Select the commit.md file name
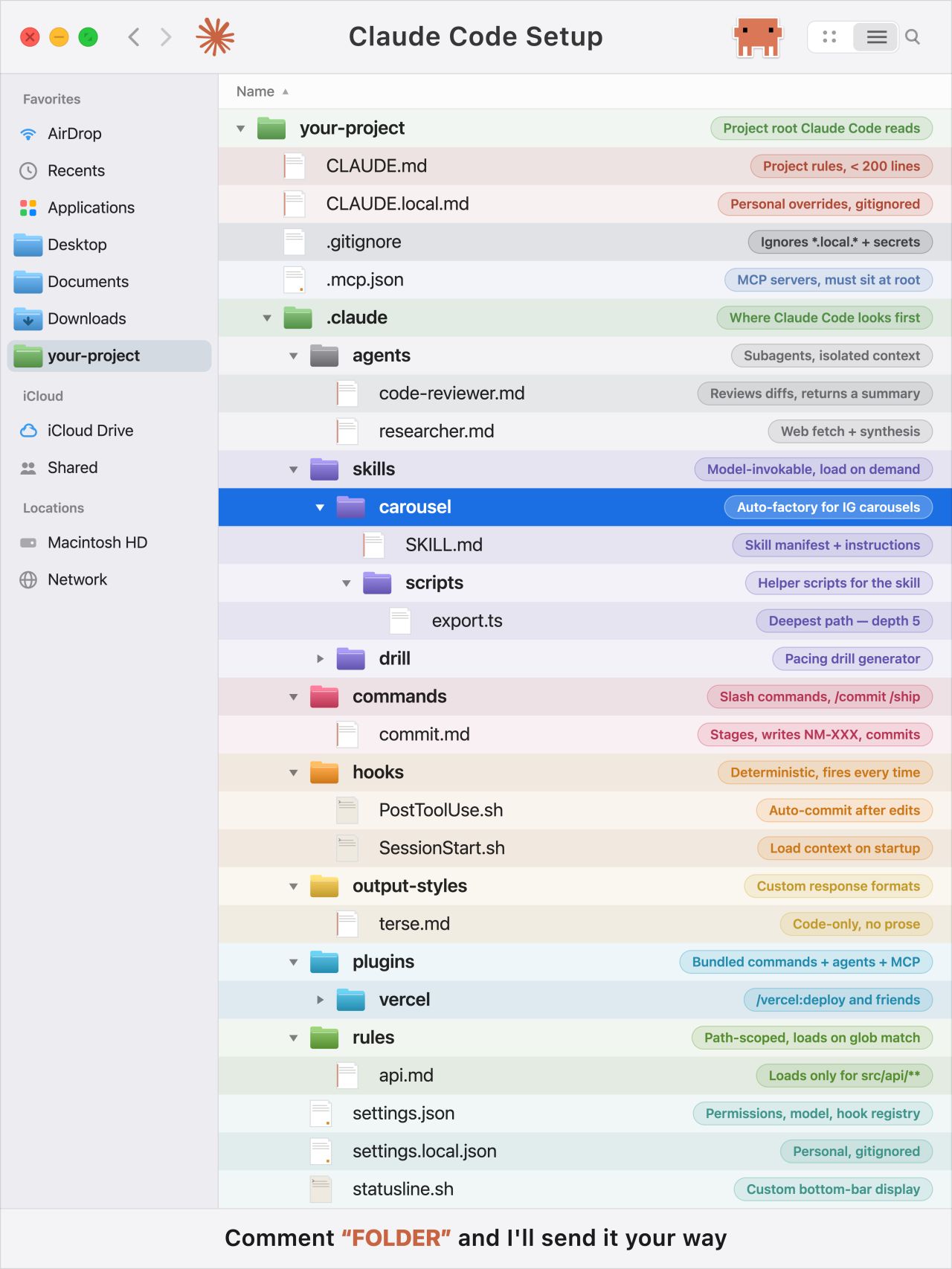The height and width of the screenshot is (1269, 952). pyautogui.click(x=424, y=735)
